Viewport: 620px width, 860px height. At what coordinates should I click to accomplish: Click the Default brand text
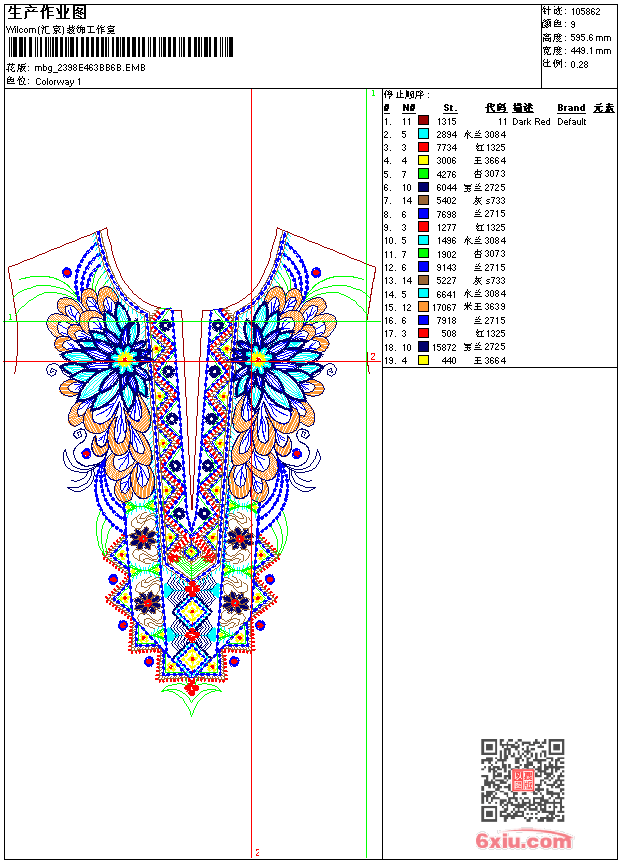(572, 122)
